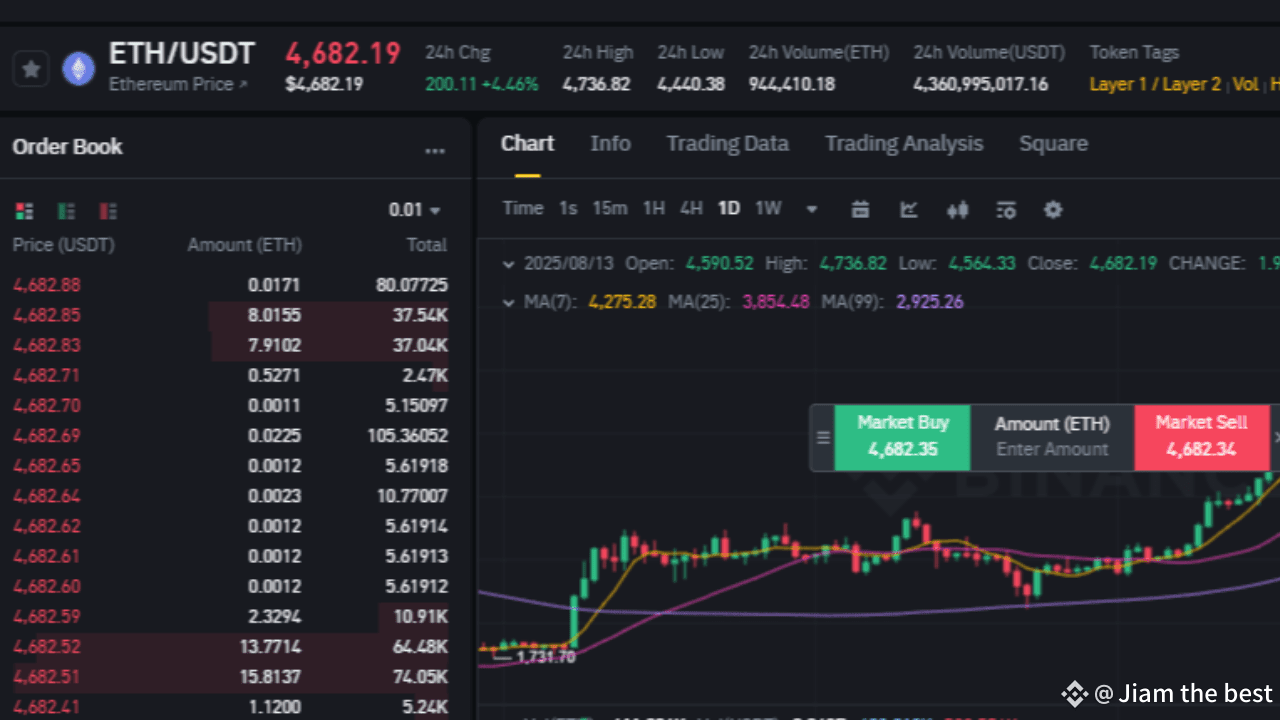
Task: Change the candlestick chart style
Action: 958,209
